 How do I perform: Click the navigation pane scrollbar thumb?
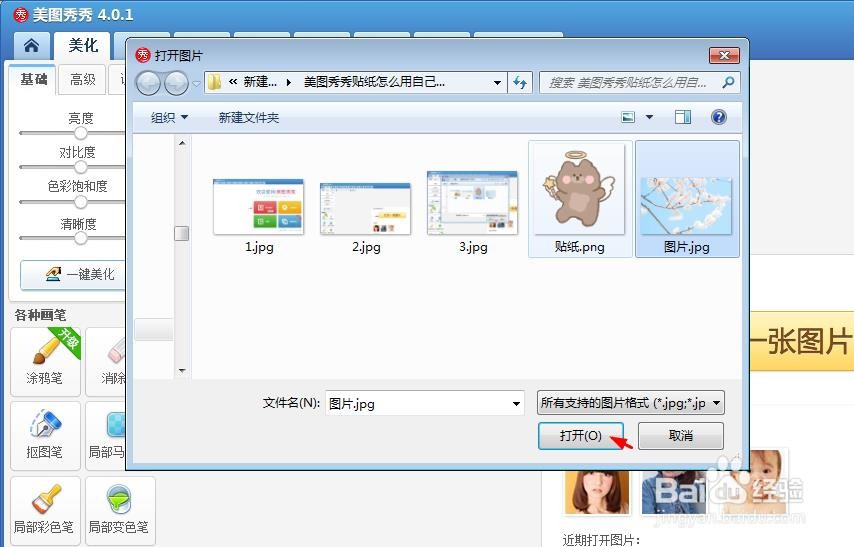(182, 233)
